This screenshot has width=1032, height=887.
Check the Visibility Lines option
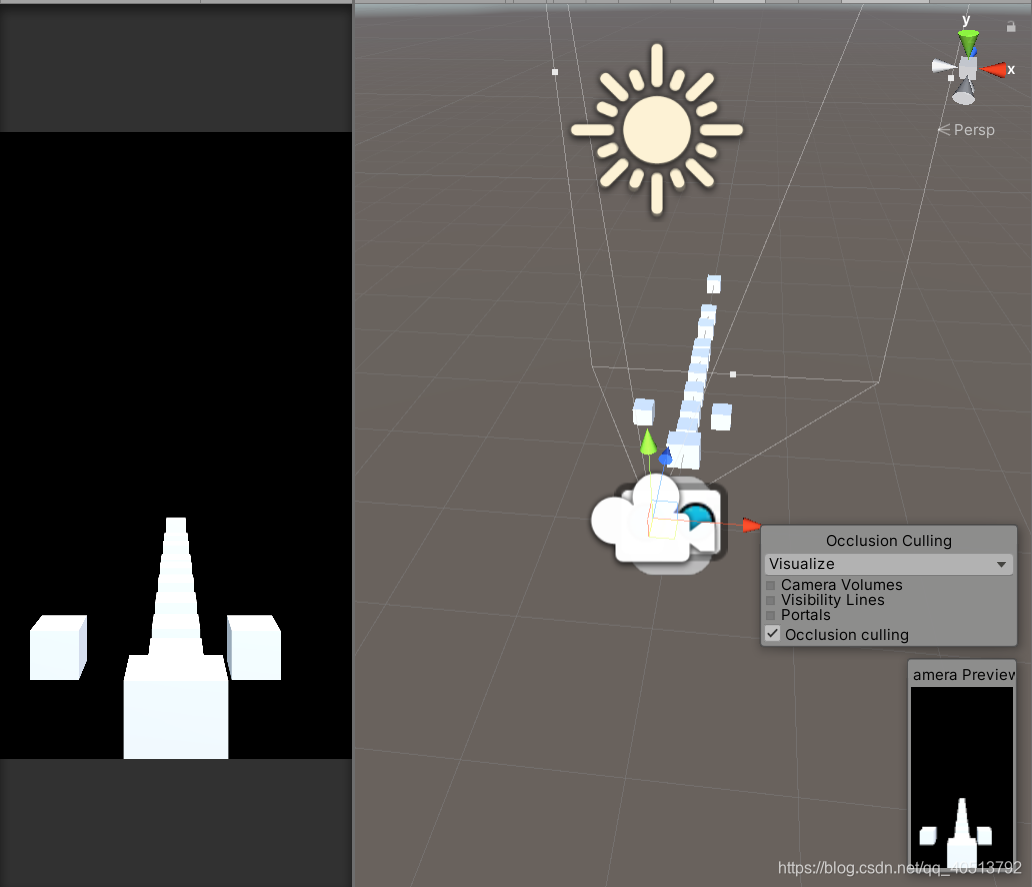point(771,600)
